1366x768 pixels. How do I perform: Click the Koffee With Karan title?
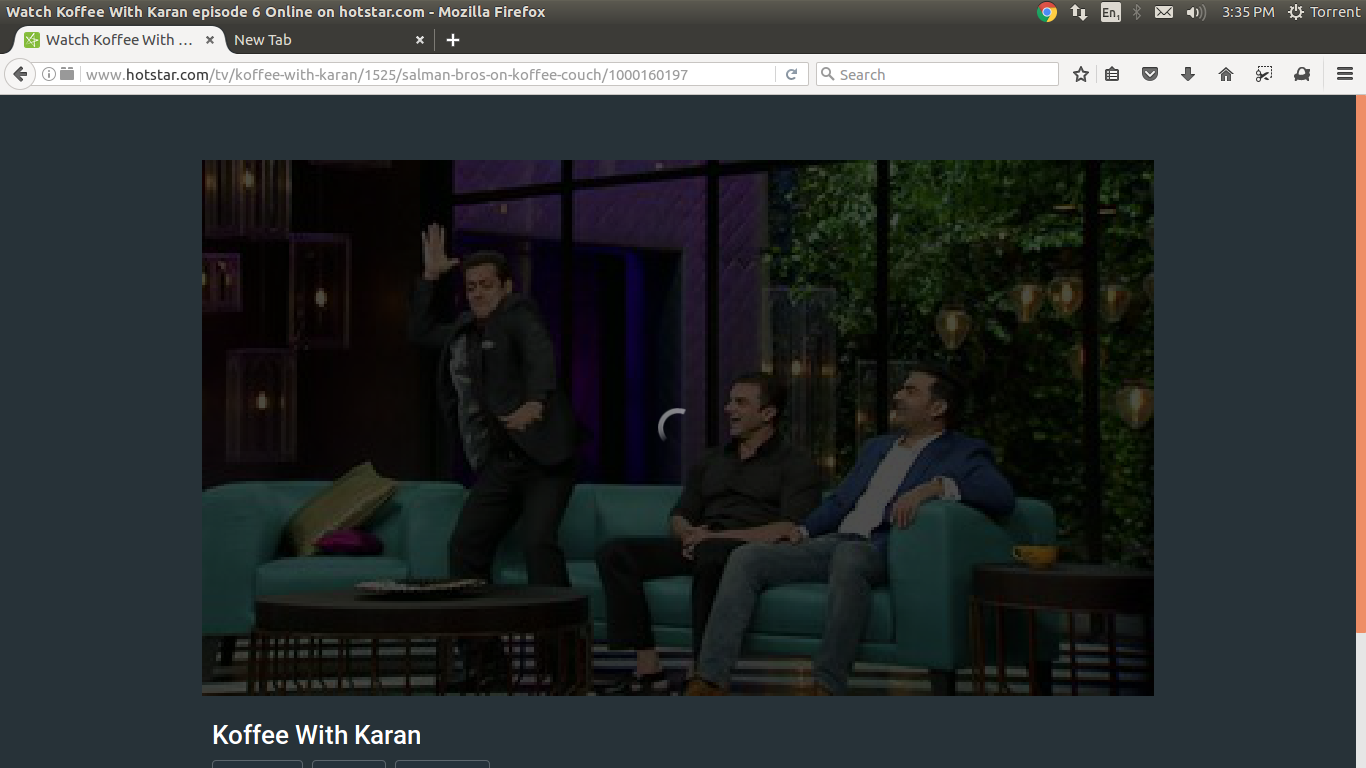click(316, 735)
